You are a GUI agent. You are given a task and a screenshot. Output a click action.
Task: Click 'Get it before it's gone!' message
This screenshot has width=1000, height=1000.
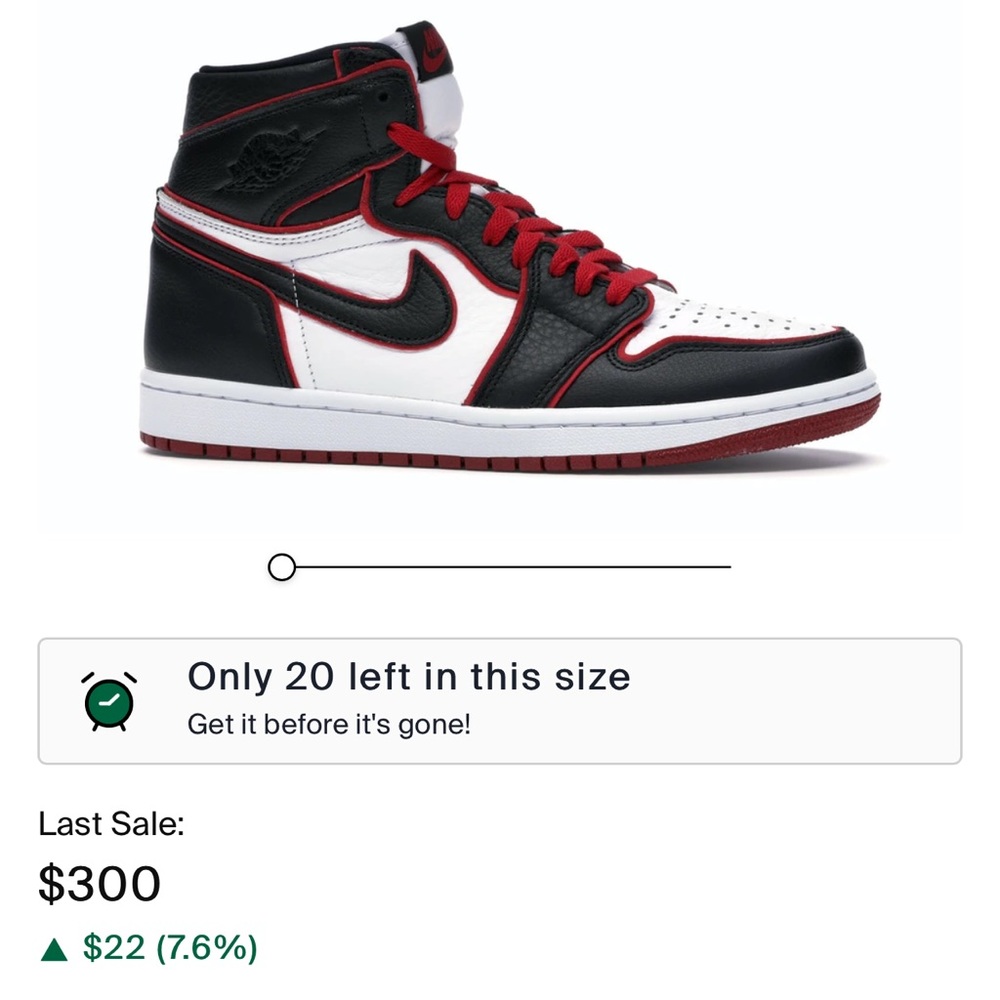(x=329, y=724)
